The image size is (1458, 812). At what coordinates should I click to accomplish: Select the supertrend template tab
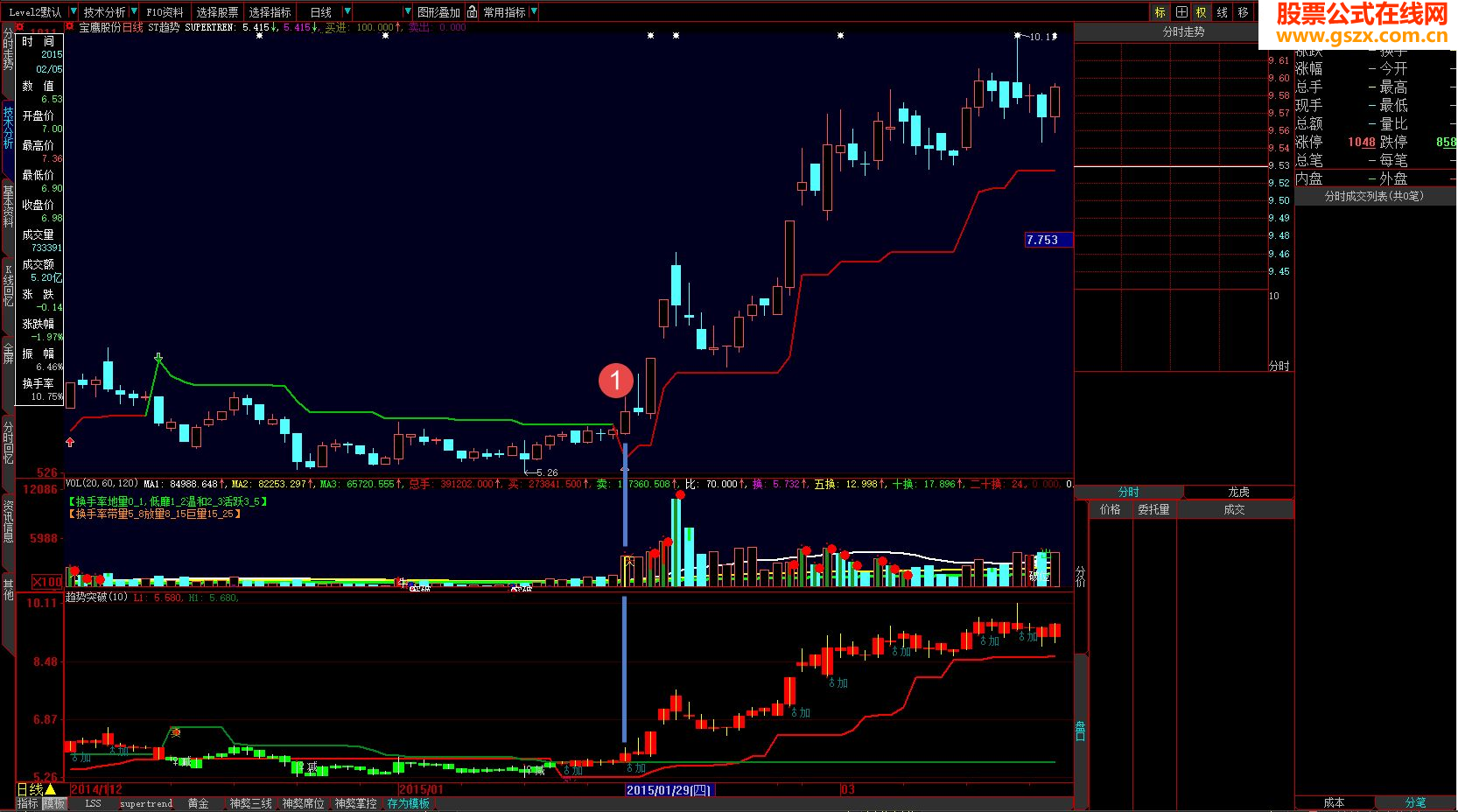pyautogui.click(x=146, y=803)
